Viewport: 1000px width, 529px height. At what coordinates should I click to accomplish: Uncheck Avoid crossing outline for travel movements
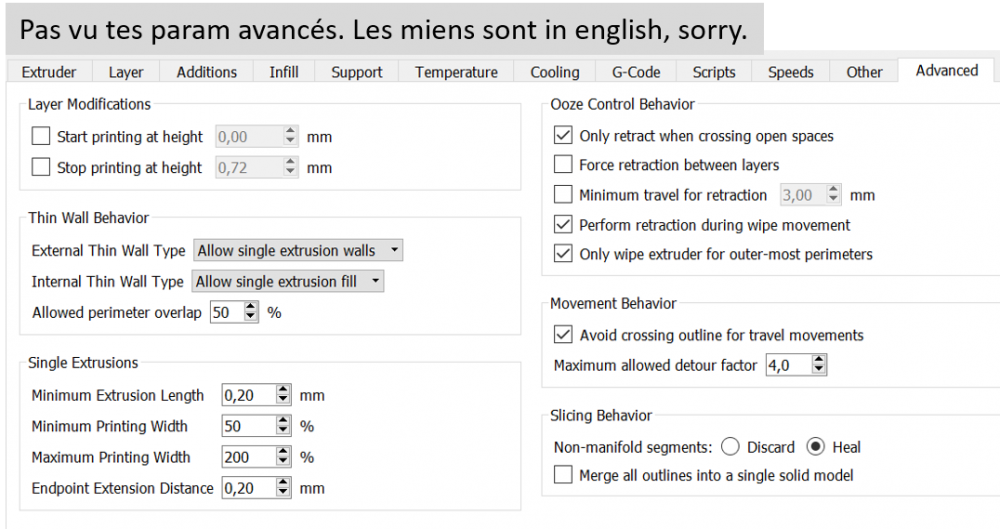coord(563,334)
